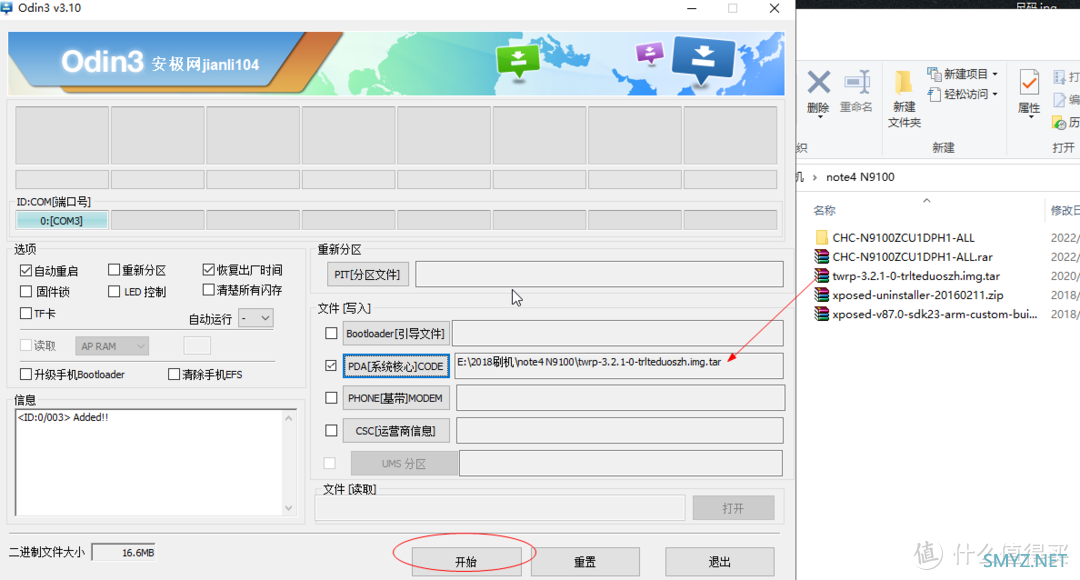
Task: Click the New Folder (新建文件夹) icon
Action: [x=904, y=96]
